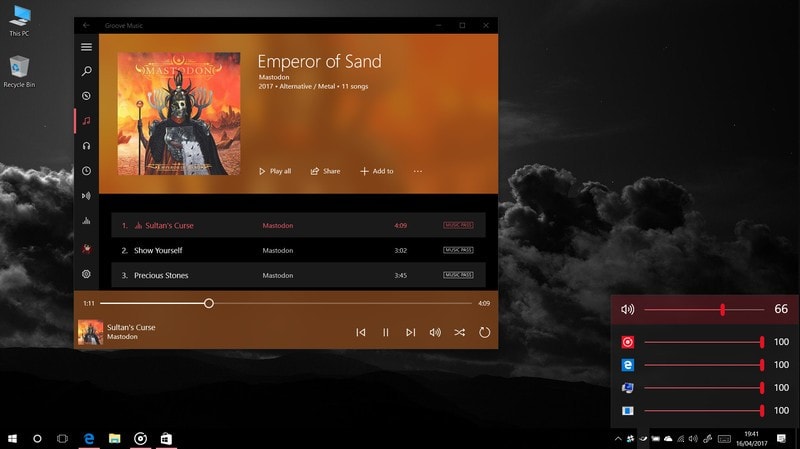
Task: Open search in Groove Music sidebar
Action: click(x=86, y=71)
